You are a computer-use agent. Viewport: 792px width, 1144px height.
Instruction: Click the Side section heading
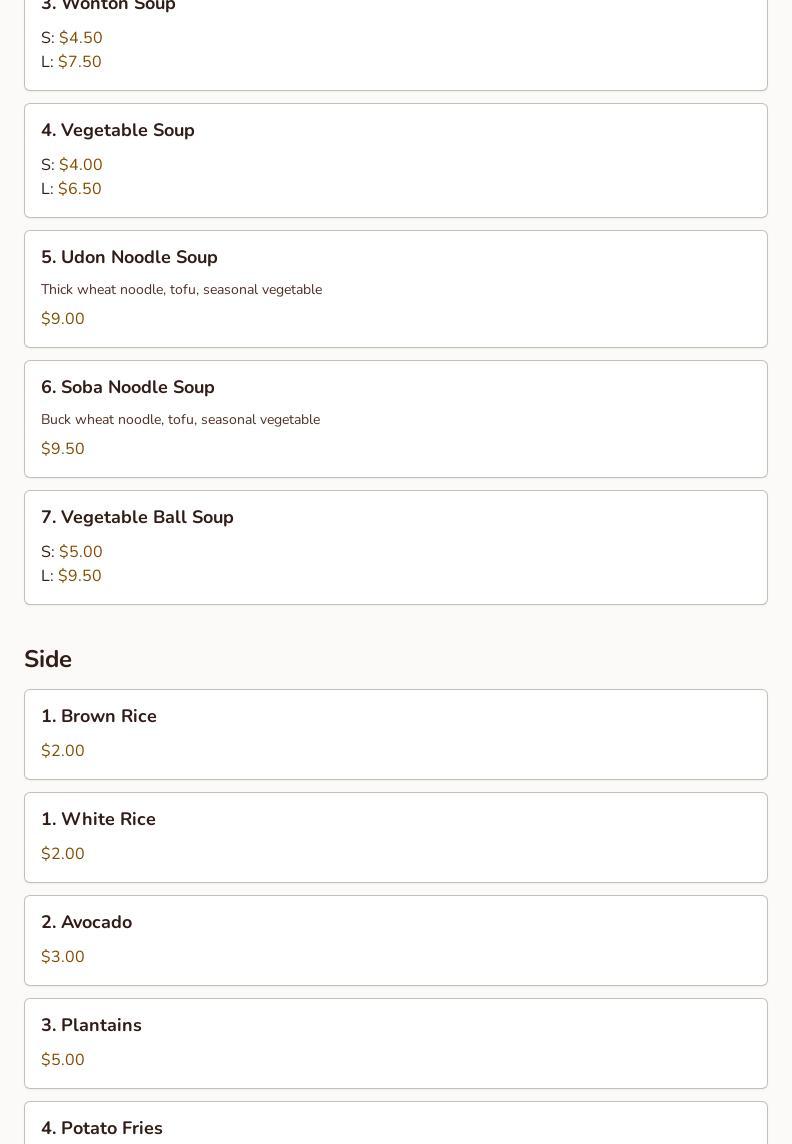pos(48,659)
